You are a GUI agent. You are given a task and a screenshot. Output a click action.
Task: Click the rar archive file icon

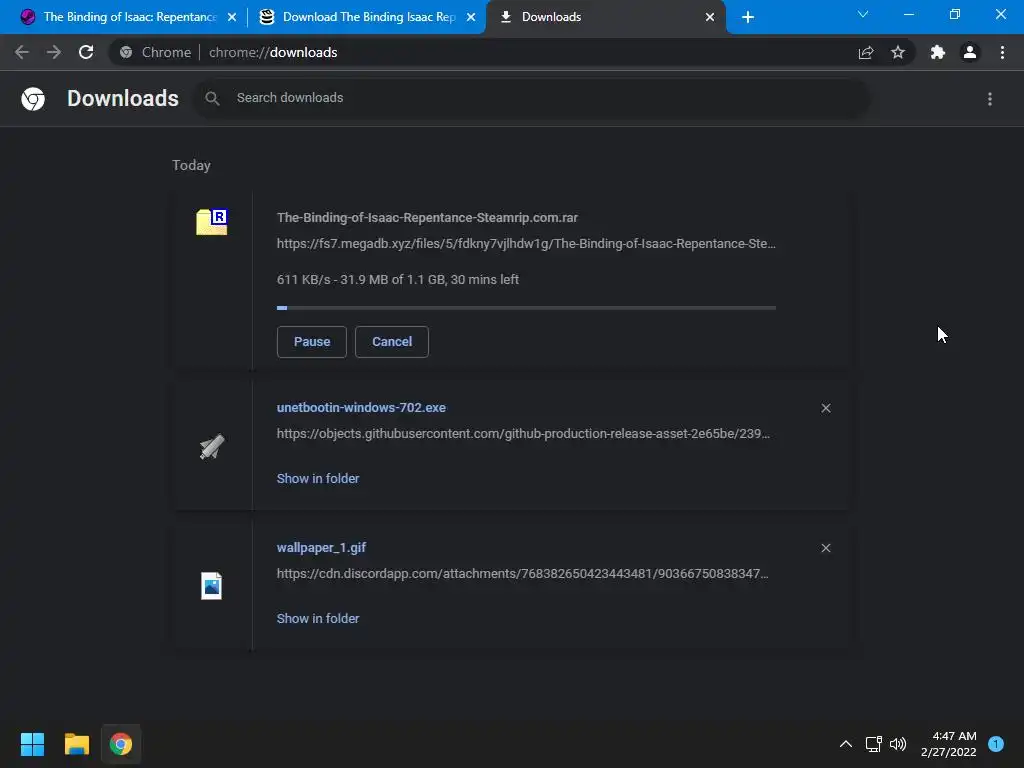(x=212, y=222)
